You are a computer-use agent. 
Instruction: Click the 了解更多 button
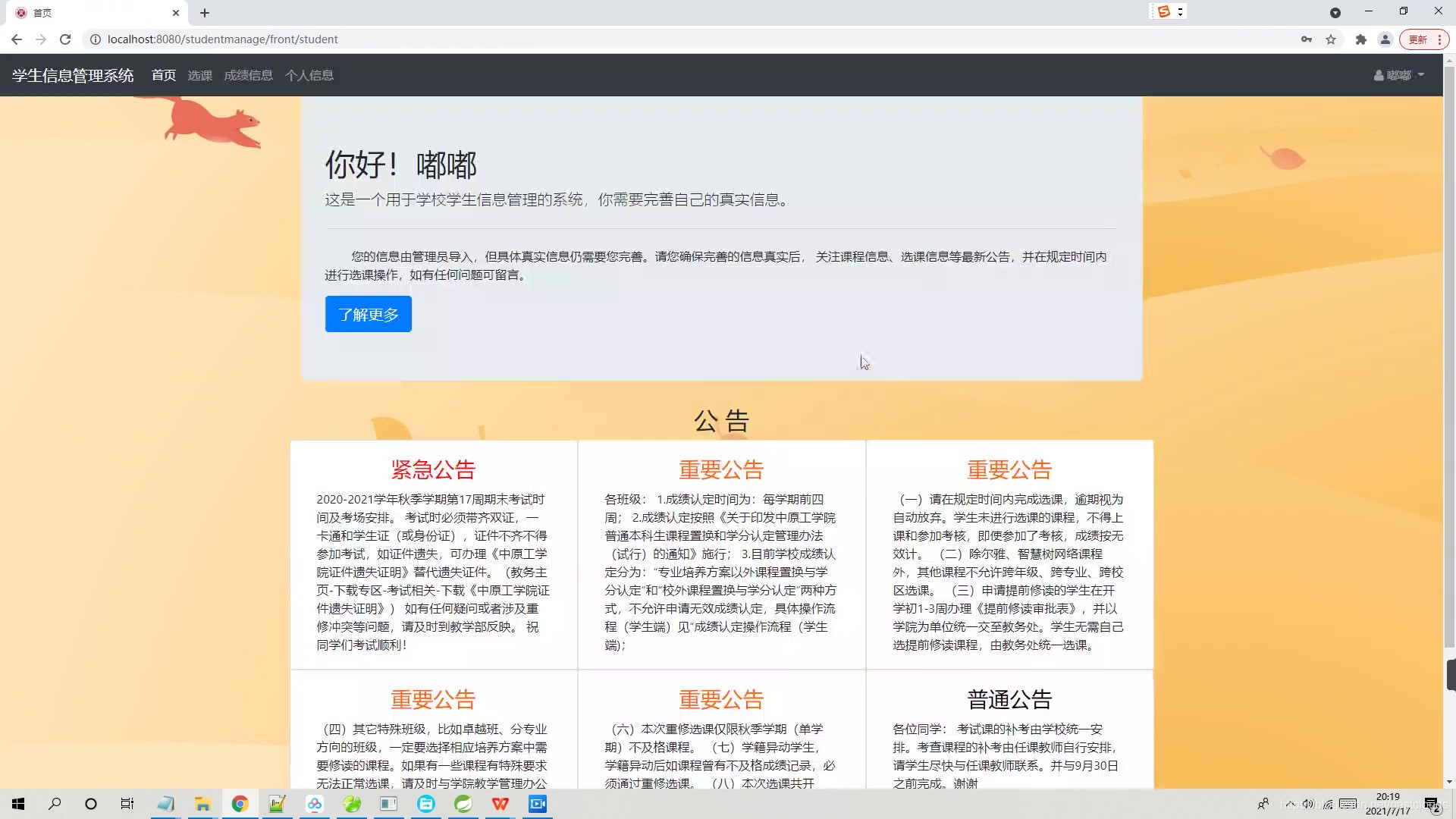368,313
